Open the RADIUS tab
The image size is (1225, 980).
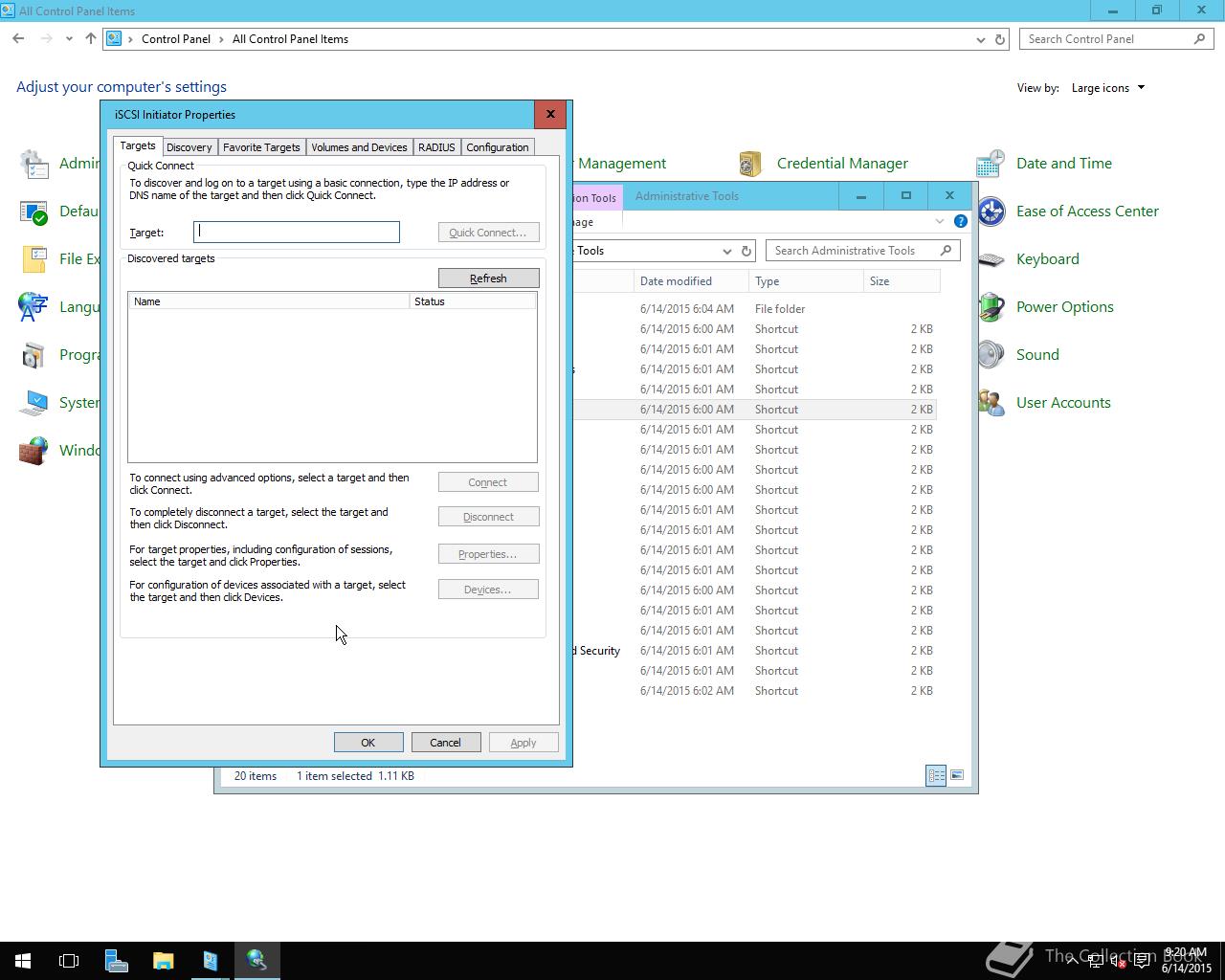(436, 147)
